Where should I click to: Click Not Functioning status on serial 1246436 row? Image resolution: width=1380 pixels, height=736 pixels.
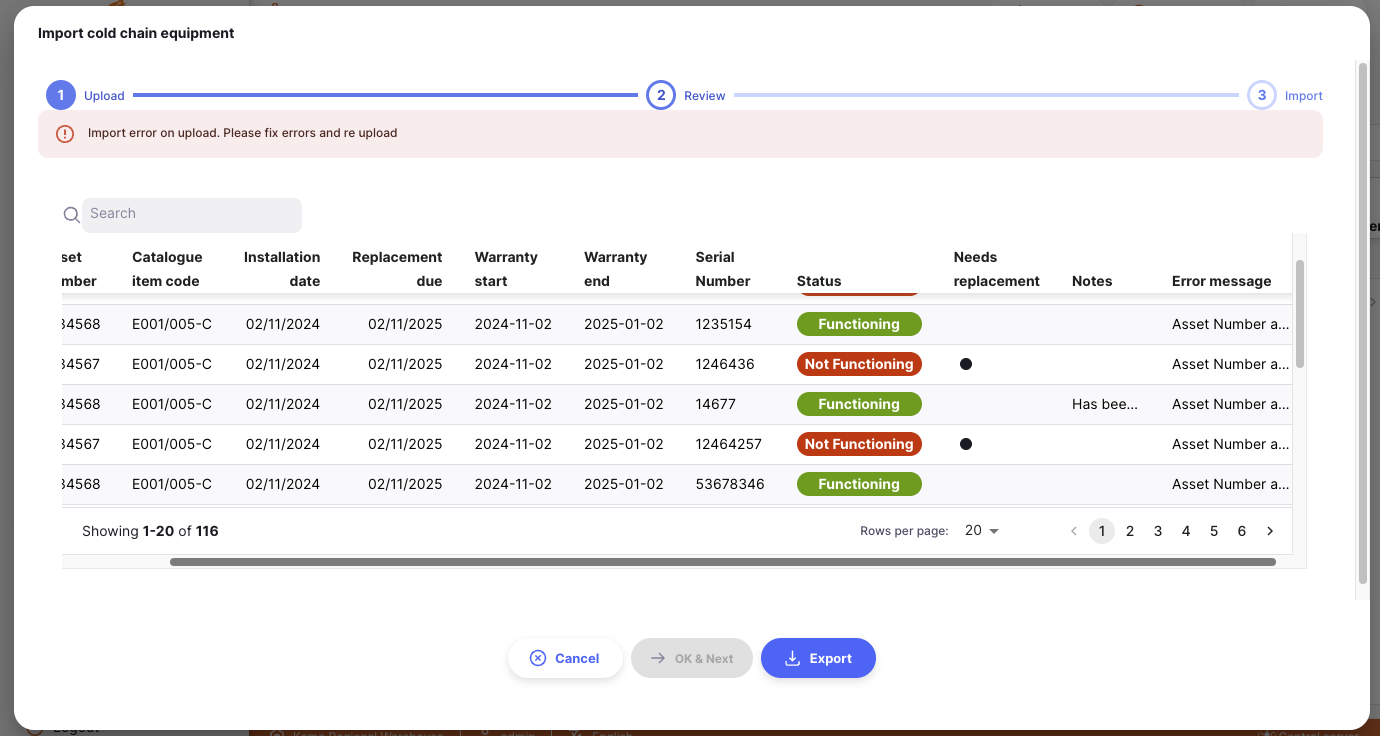[x=859, y=364]
